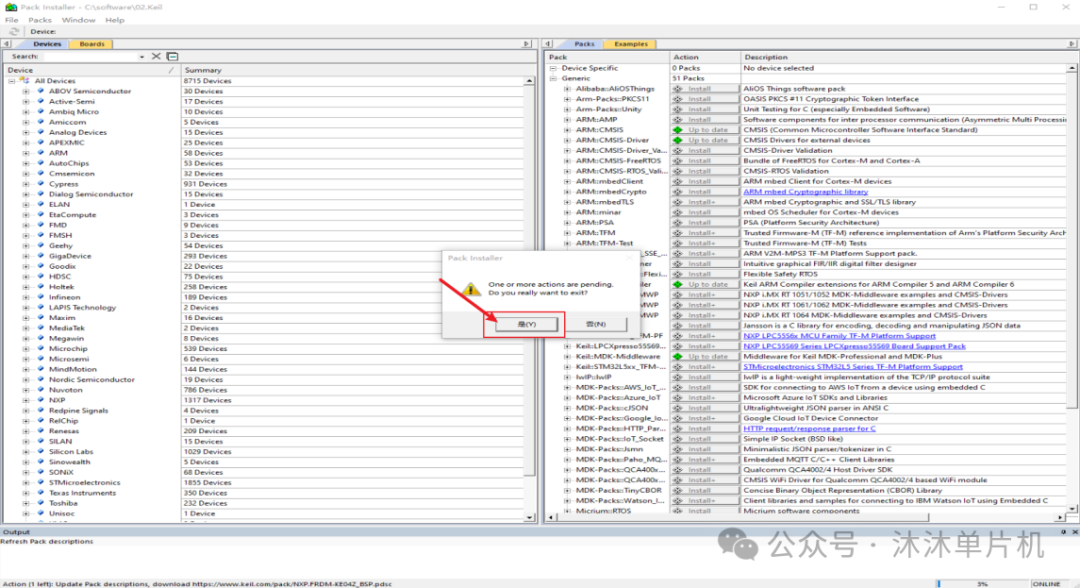Click Install button for Arm-Packs::PKCS11
Image resolution: width=1080 pixels, height=588 pixels.
point(705,99)
